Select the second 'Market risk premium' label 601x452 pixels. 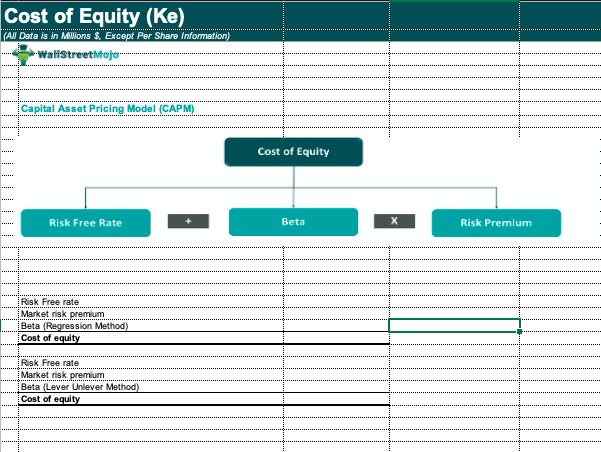tap(62, 375)
